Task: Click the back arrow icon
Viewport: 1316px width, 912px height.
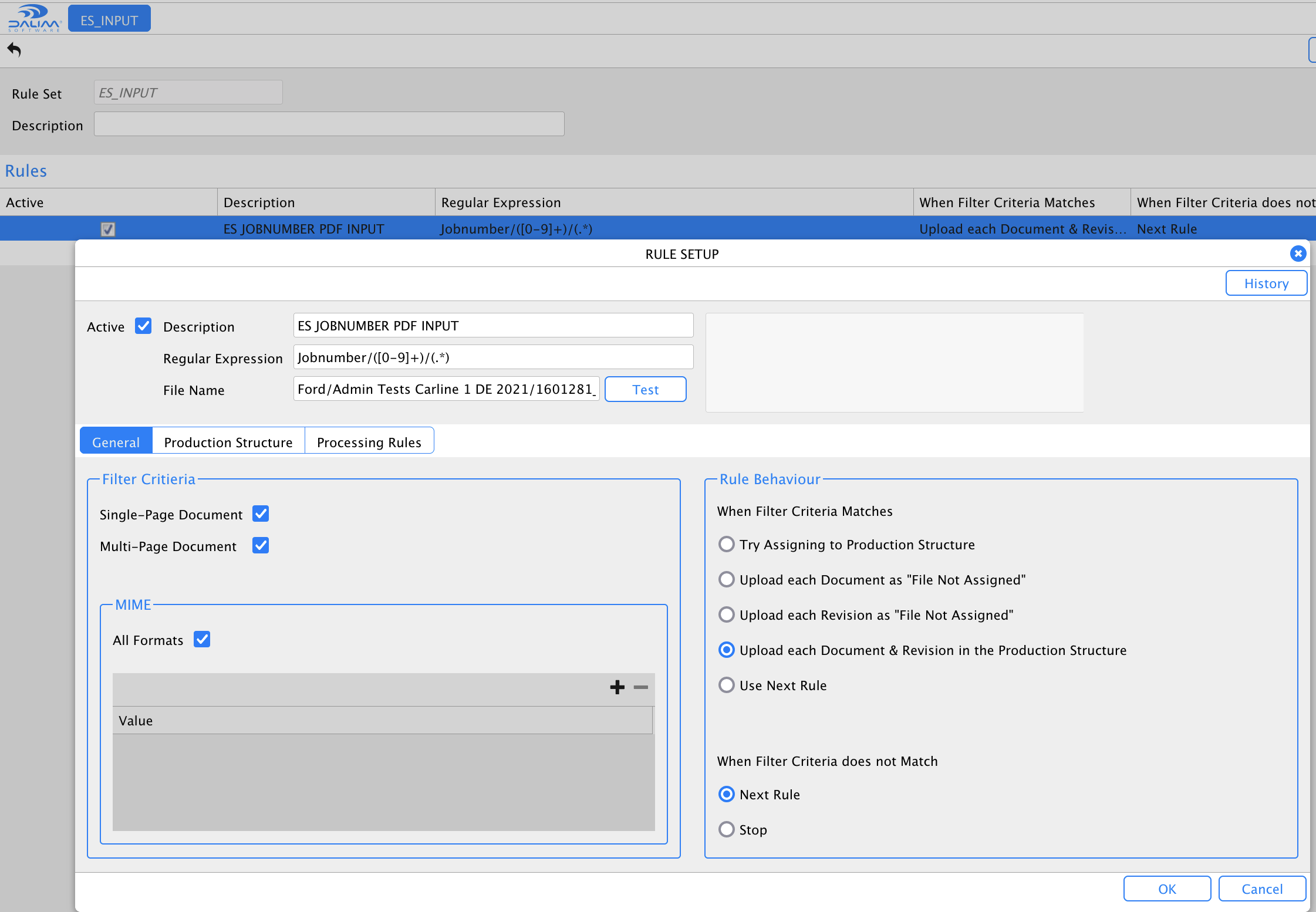Action: [14, 50]
